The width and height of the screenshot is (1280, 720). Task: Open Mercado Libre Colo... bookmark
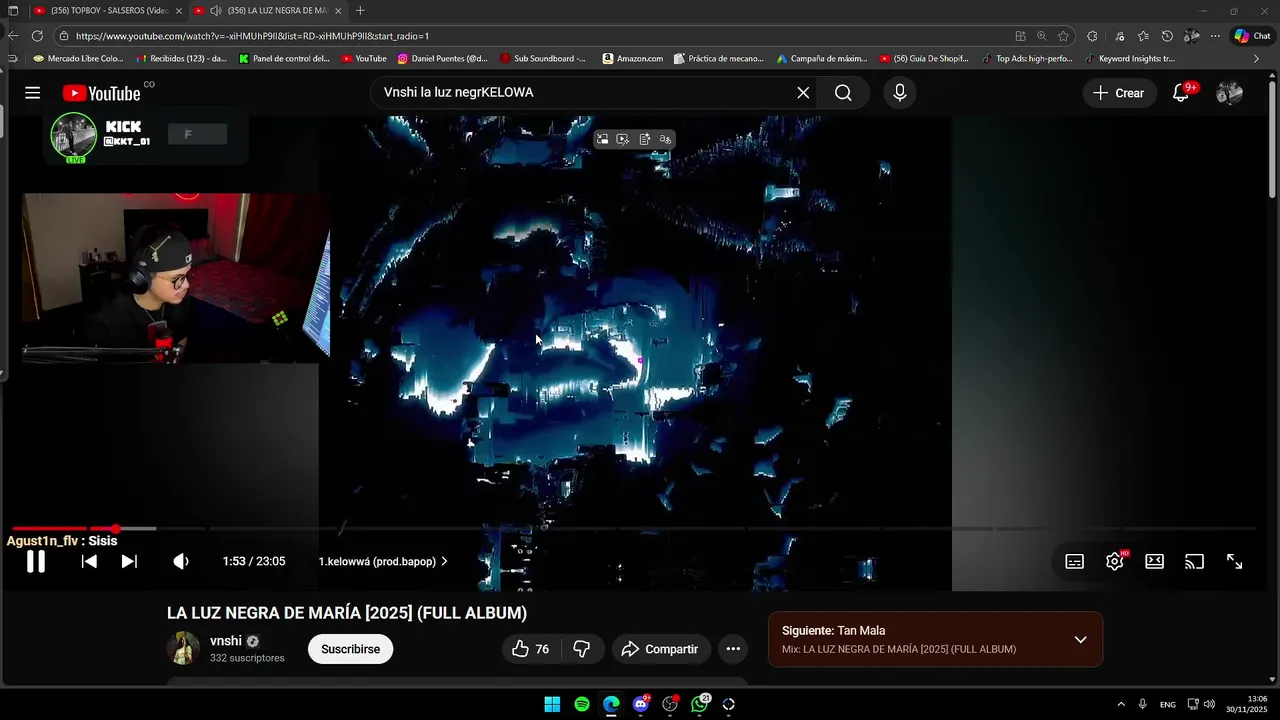(x=77, y=59)
